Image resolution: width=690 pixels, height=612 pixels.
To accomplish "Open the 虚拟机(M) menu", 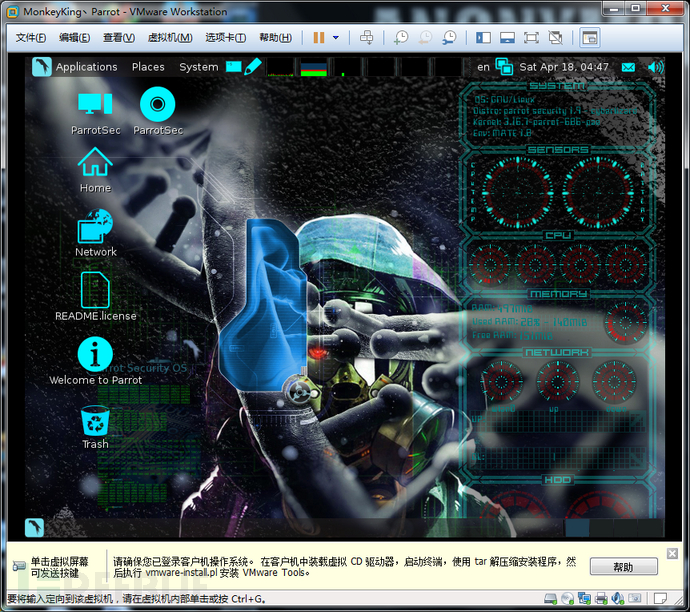I will point(170,38).
